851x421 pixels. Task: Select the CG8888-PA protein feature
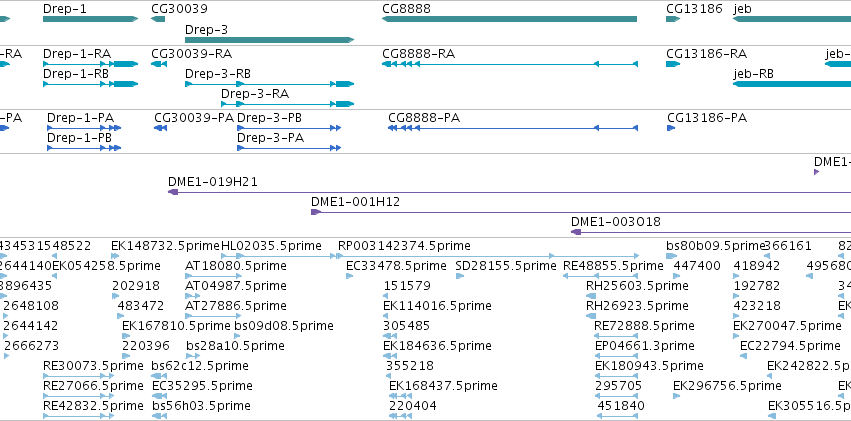pyautogui.click(x=513, y=128)
